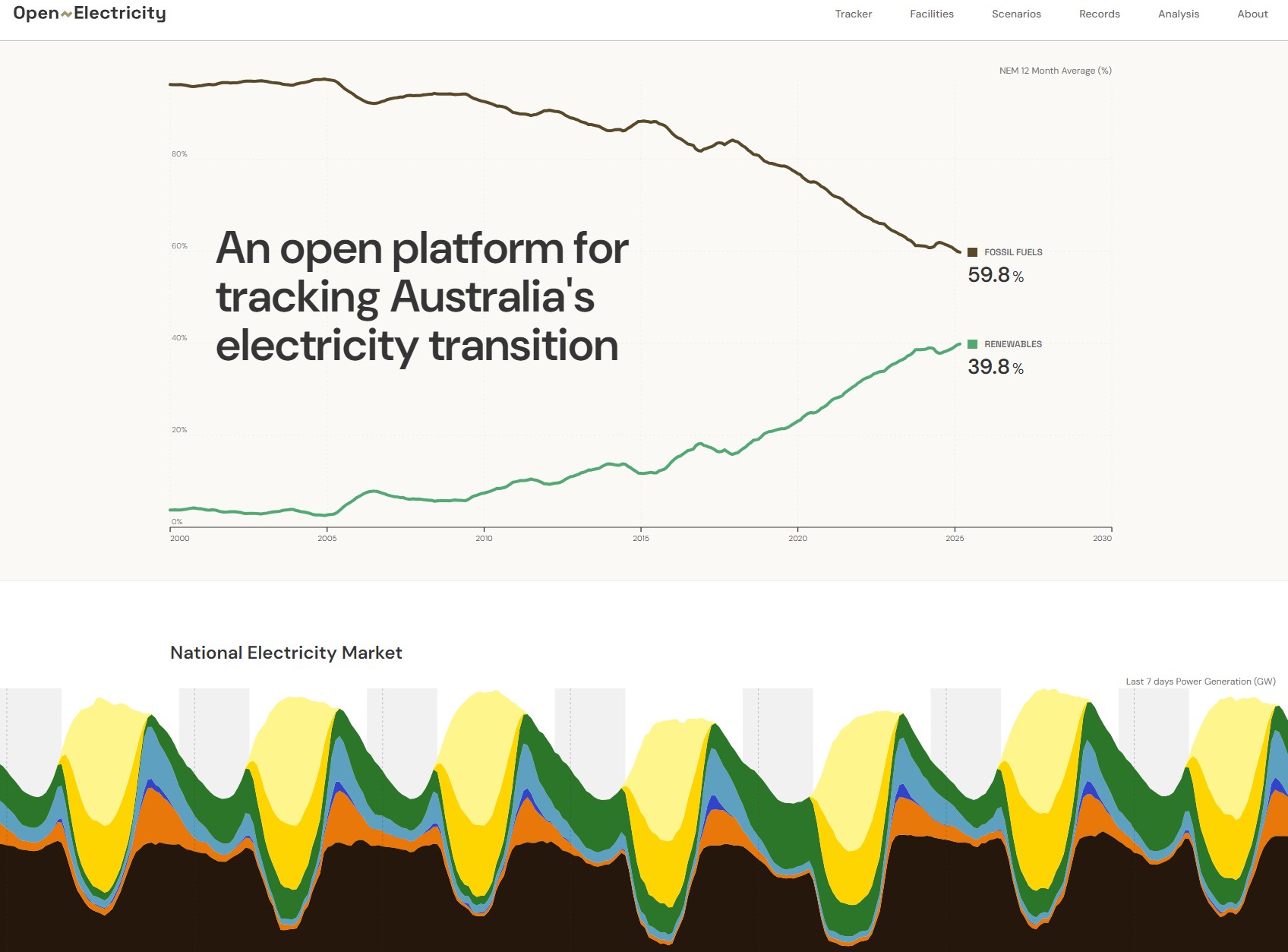Image resolution: width=1288 pixels, height=952 pixels.
Task: Toggle the Fossil Fuels series visibility
Action: click(x=1012, y=251)
